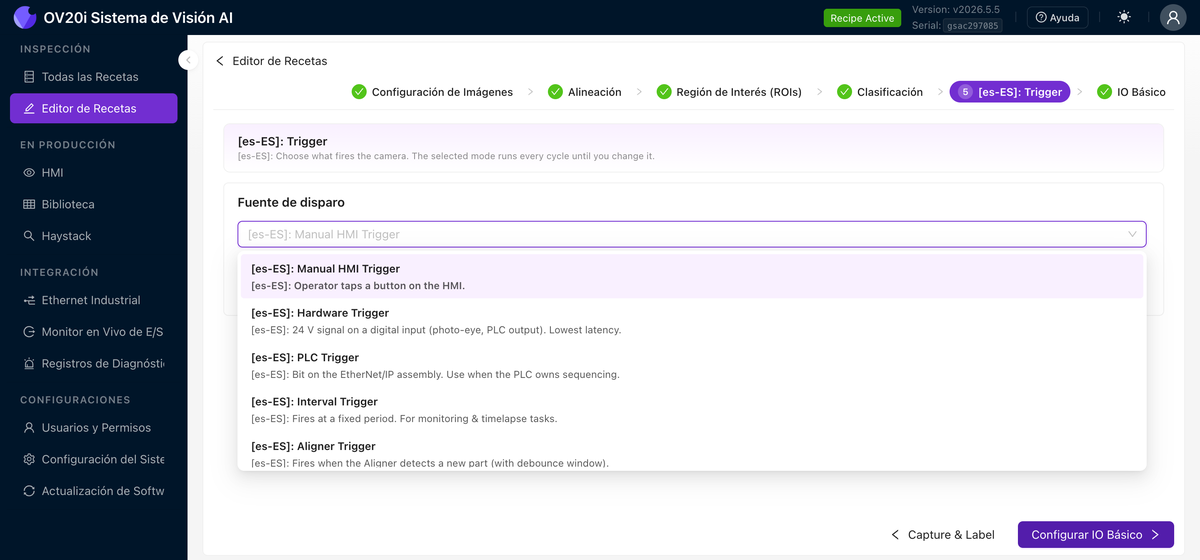Click the serial number gsac297085
Image resolution: width=1200 pixels, height=560 pixels.
click(972, 26)
